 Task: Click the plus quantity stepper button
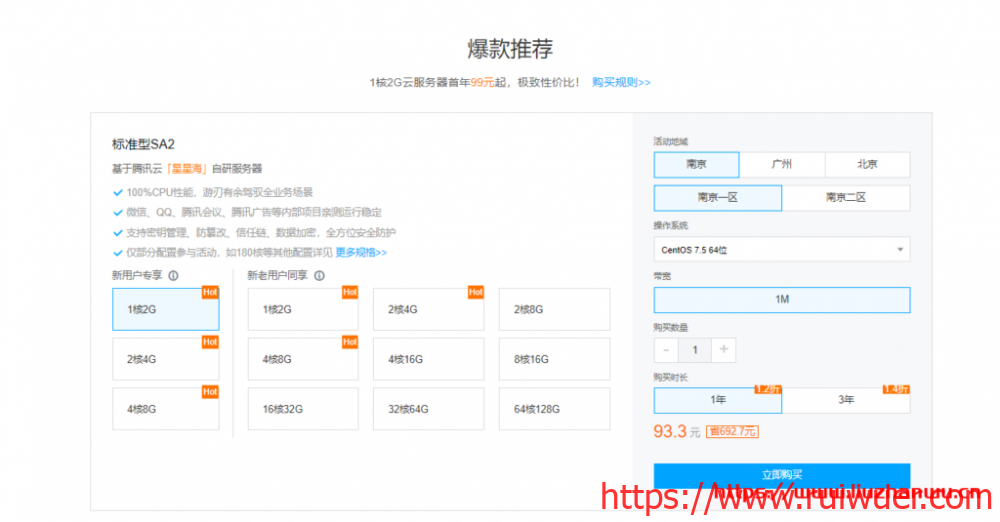click(725, 350)
